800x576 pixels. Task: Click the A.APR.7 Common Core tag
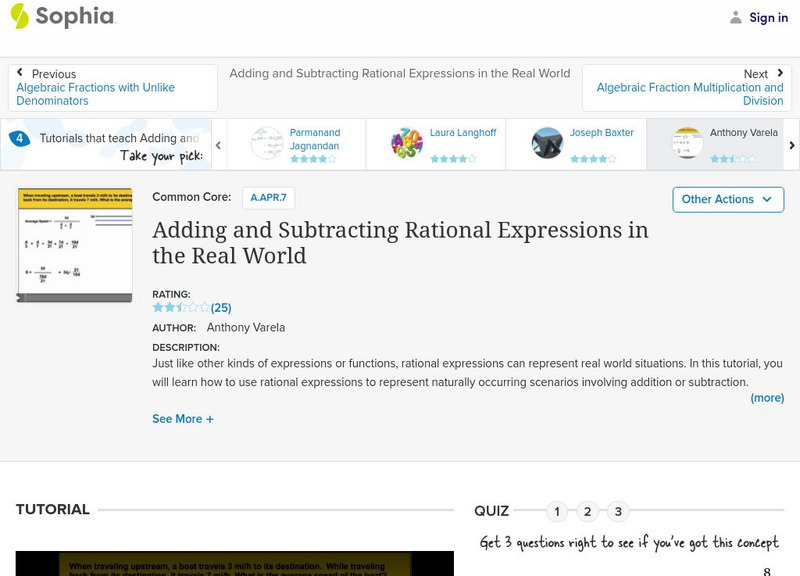(x=268, y=198)
